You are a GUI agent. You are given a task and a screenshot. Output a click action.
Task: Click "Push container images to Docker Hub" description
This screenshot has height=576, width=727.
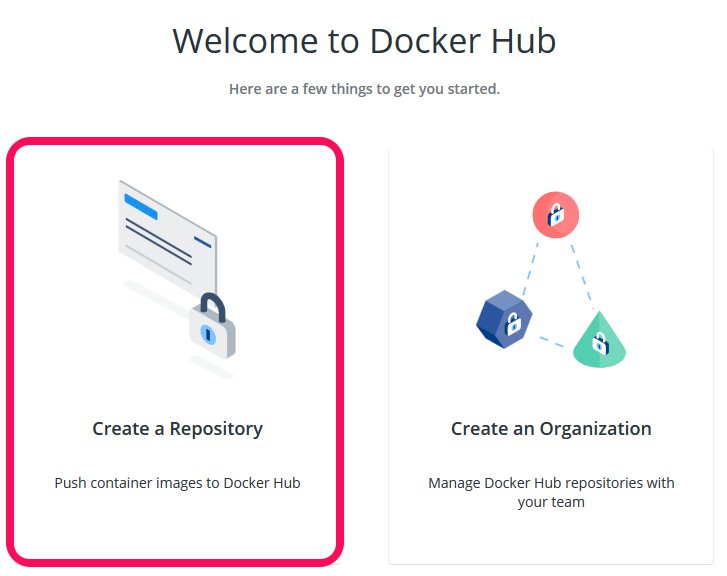pos(177,483)
